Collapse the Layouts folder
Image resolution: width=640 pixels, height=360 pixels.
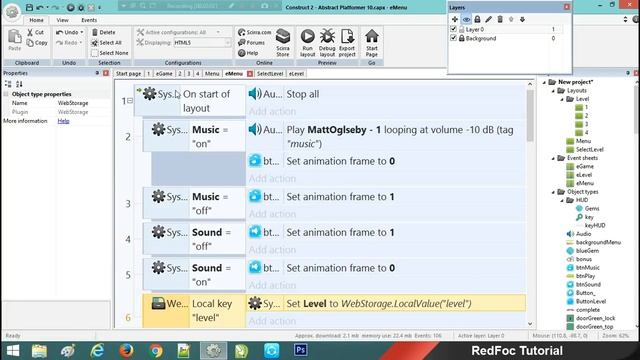point(553,91)
